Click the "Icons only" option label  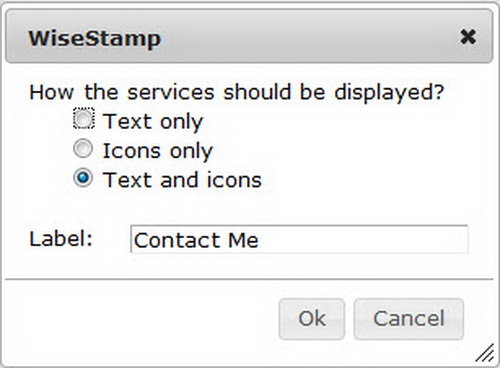(x=158, y=151)
